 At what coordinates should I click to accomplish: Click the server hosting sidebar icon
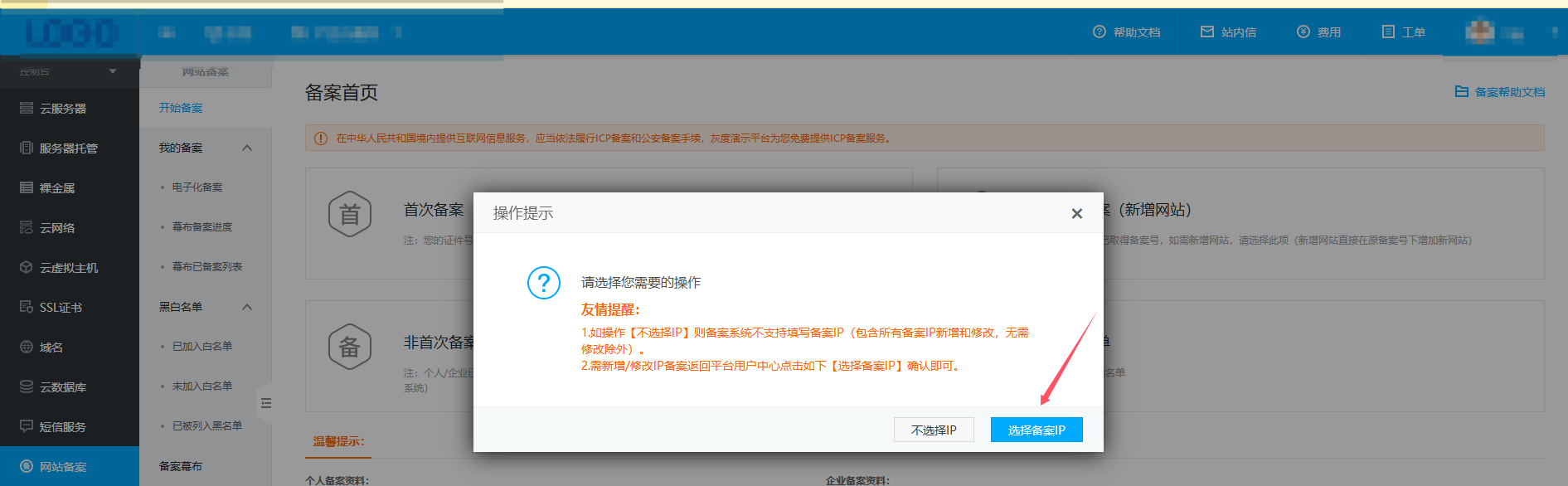pos(27,148)
